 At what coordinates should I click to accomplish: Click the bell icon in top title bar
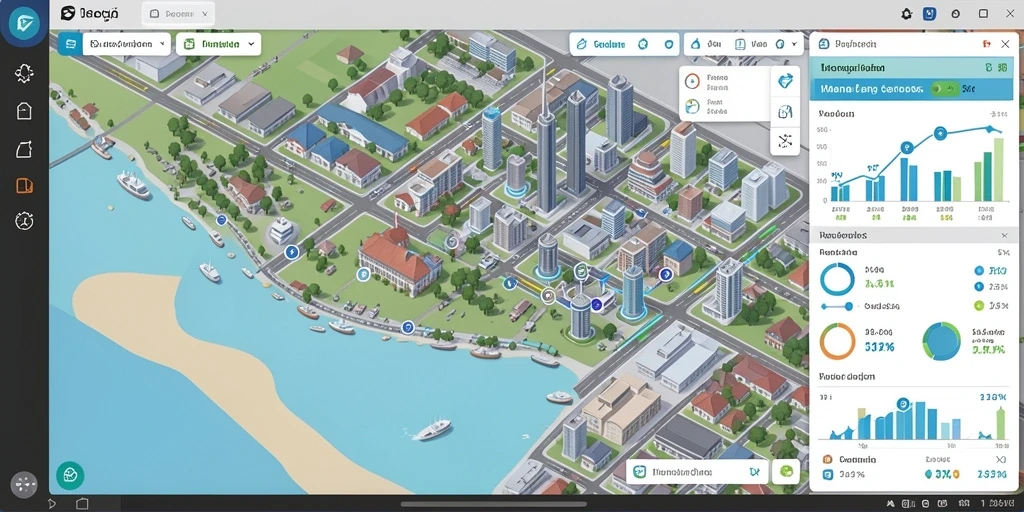click(906, 14)
